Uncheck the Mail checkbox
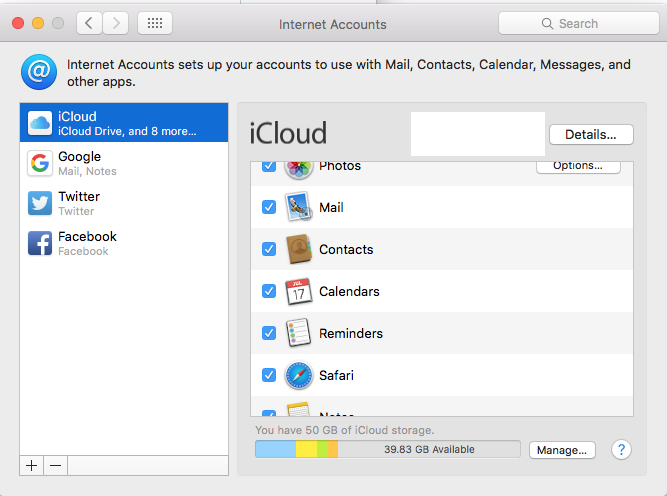The height and width of the screenshot is (496, 667). click(269, 207)
